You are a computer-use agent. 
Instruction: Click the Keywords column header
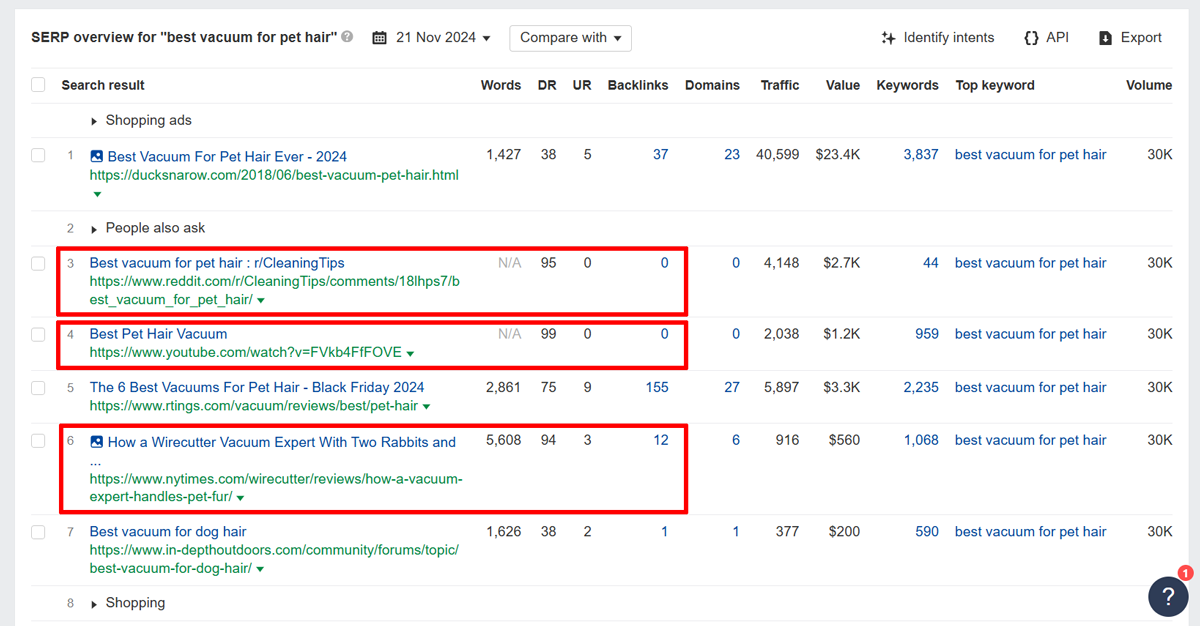tap(908, 85)
